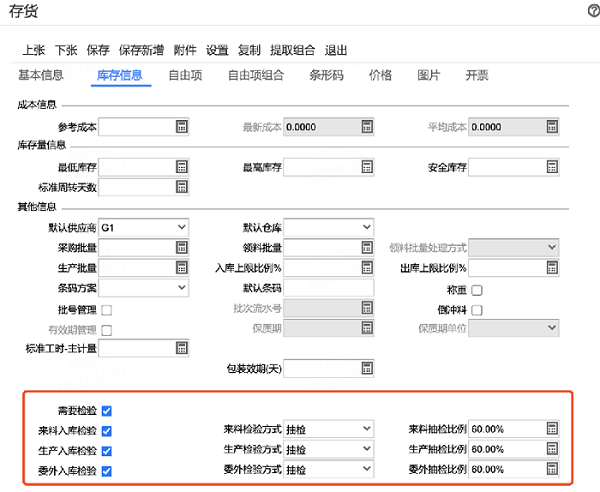Image resolution: width=600 pixels, height=492 pixels.
Task: Click calculator icon beside 标准周转天数
Action: [x=182, y=187]
